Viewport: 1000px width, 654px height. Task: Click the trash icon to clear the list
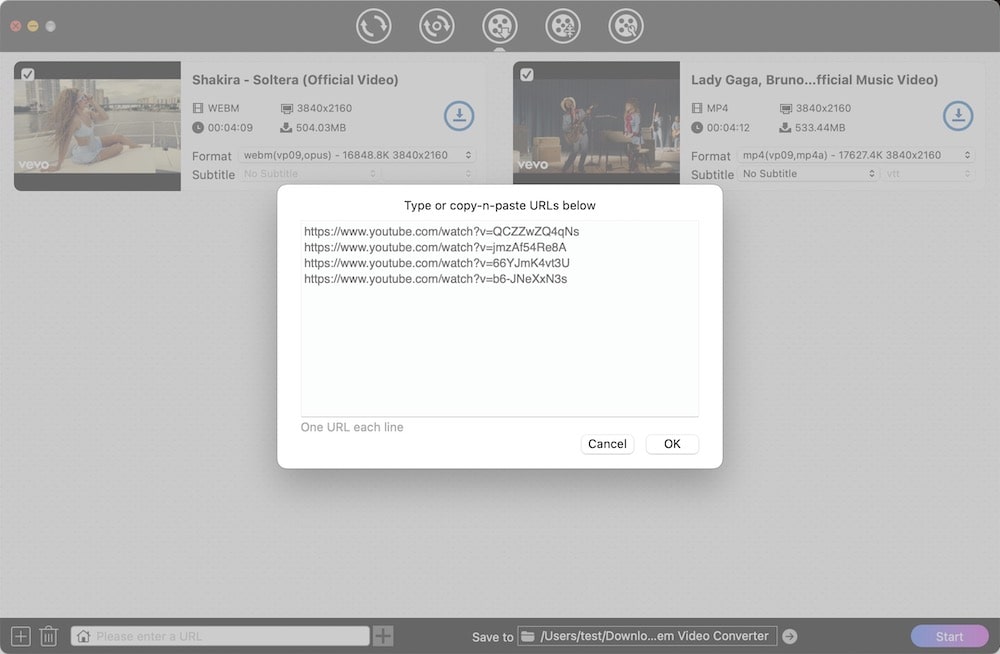tap(48, 635)
